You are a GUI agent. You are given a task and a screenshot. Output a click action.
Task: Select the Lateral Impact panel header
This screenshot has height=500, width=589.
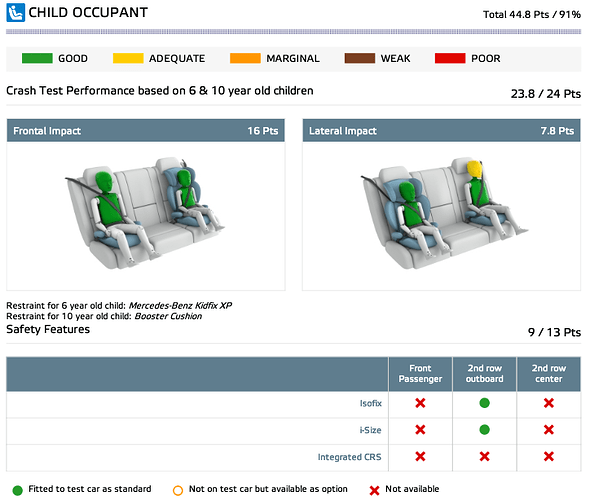pyautogui.click(x=441, y=131)
